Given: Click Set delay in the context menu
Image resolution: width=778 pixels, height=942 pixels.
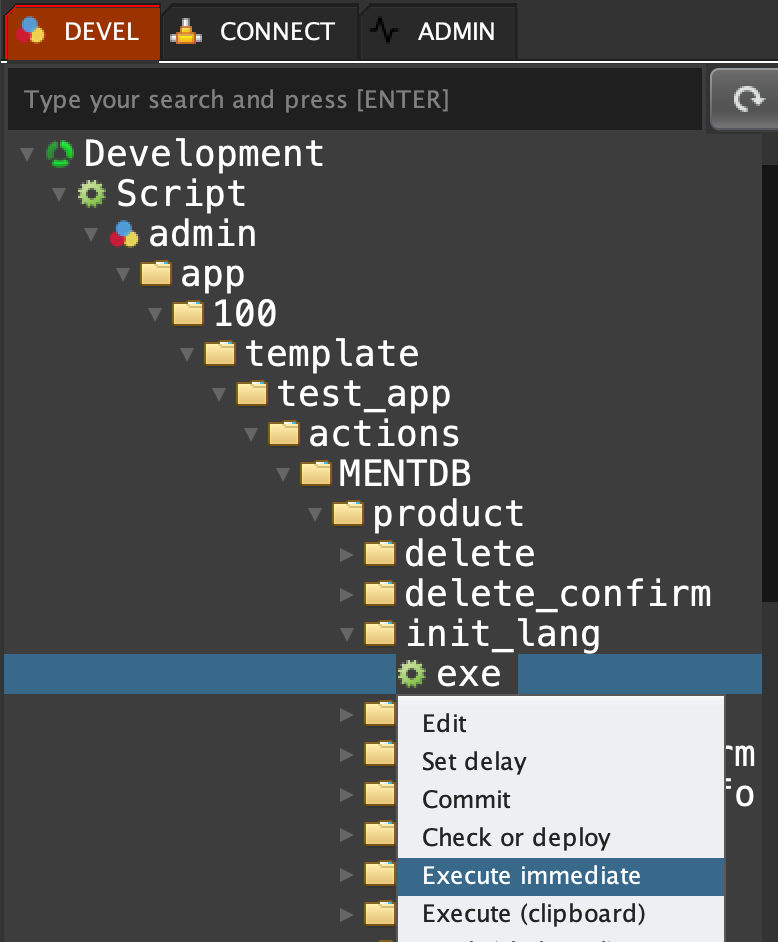Looking at the screenshot, I should (474, 762).
